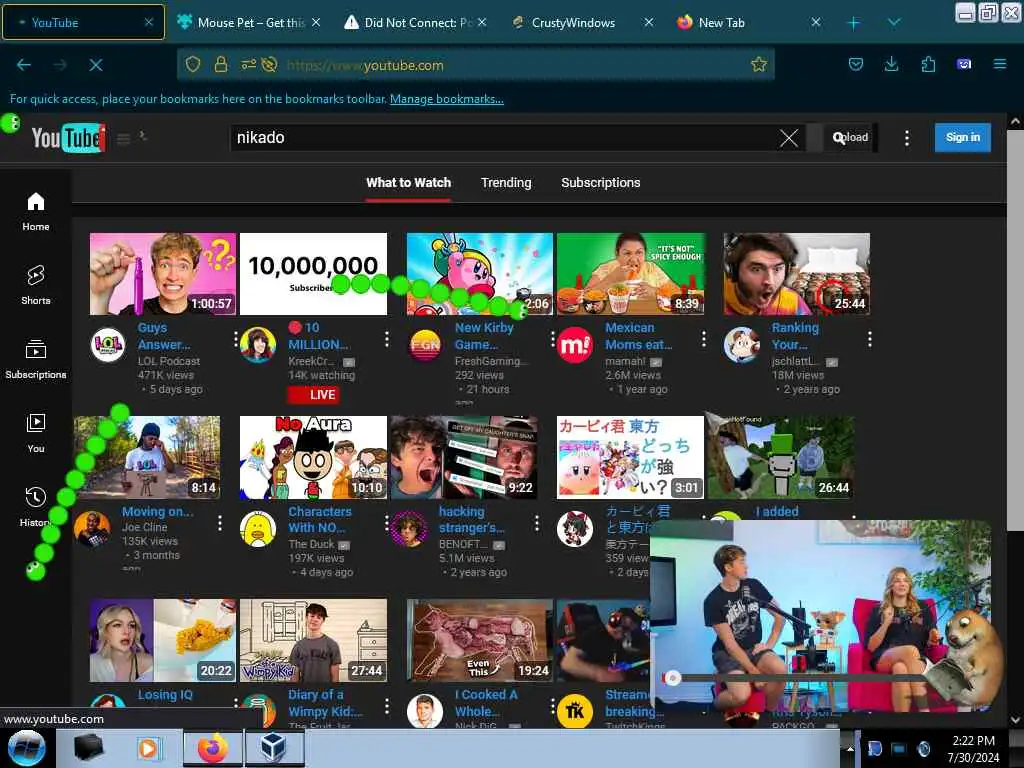Toggle the YouTube sidebar guide menu icon
The image size is (1024, 768).
(123, 138)
